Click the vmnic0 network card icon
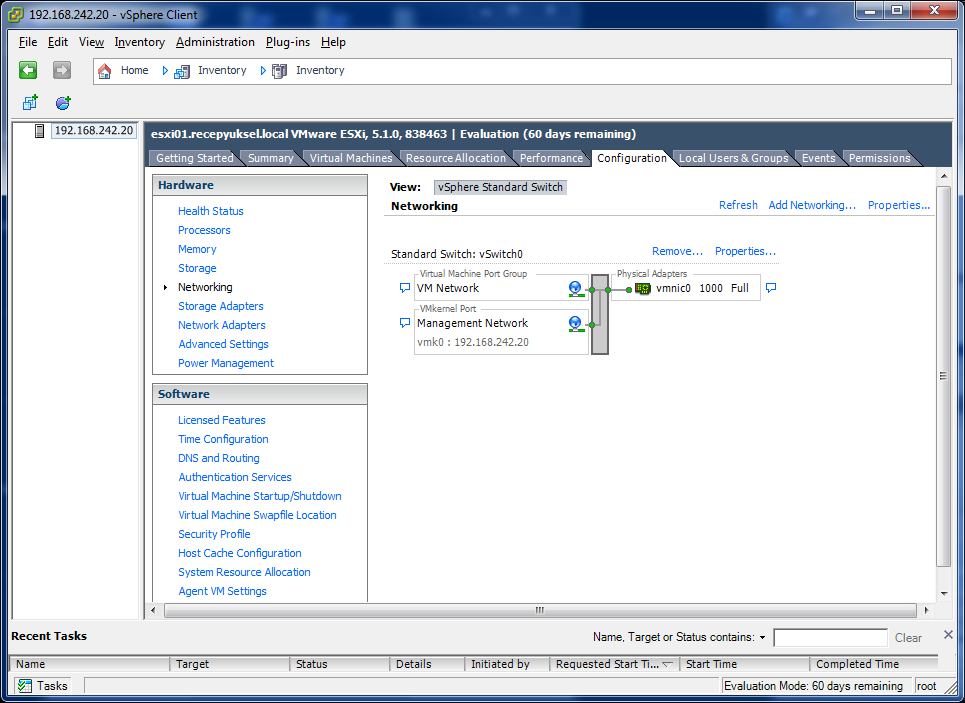 coord(643,288)
